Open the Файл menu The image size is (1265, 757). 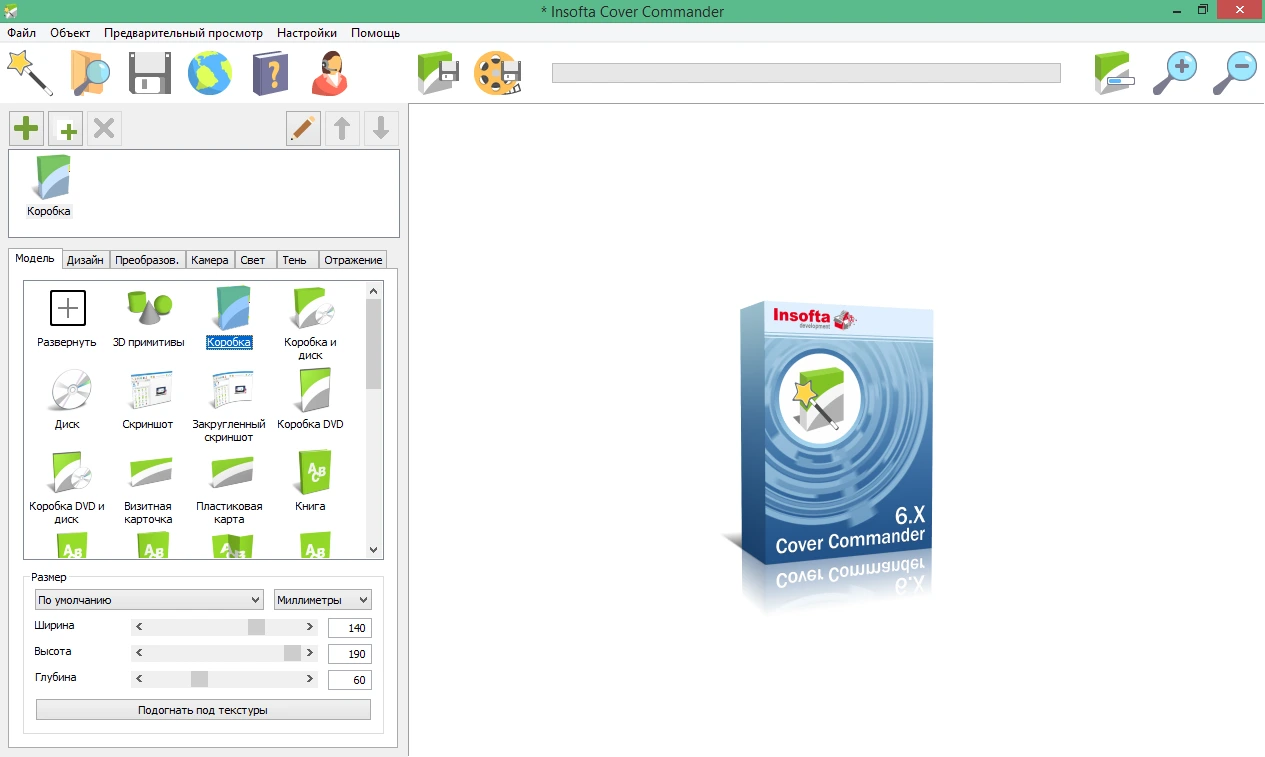point(21,33)
